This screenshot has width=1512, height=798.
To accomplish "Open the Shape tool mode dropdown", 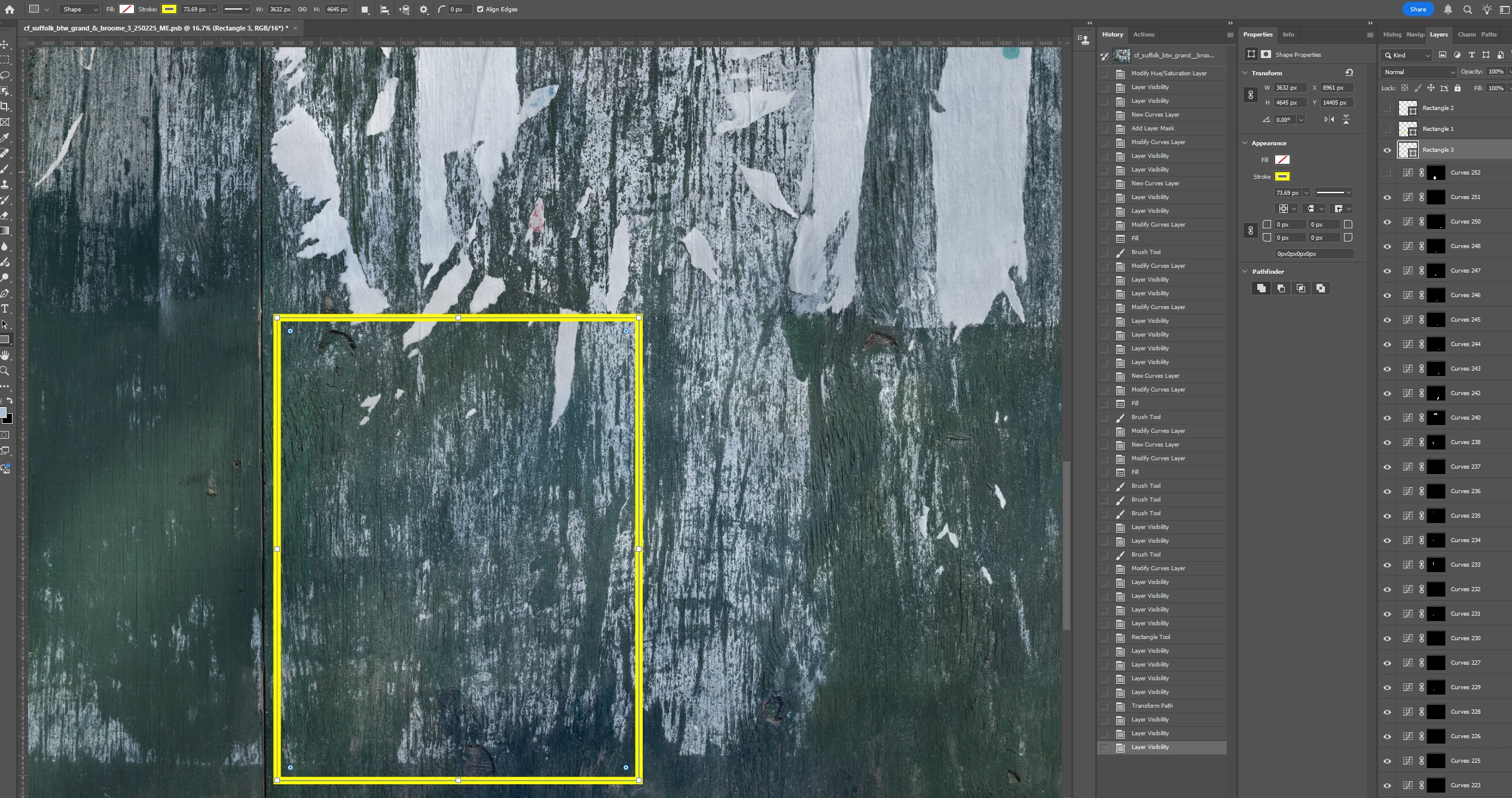I will (x=81, y=10).
